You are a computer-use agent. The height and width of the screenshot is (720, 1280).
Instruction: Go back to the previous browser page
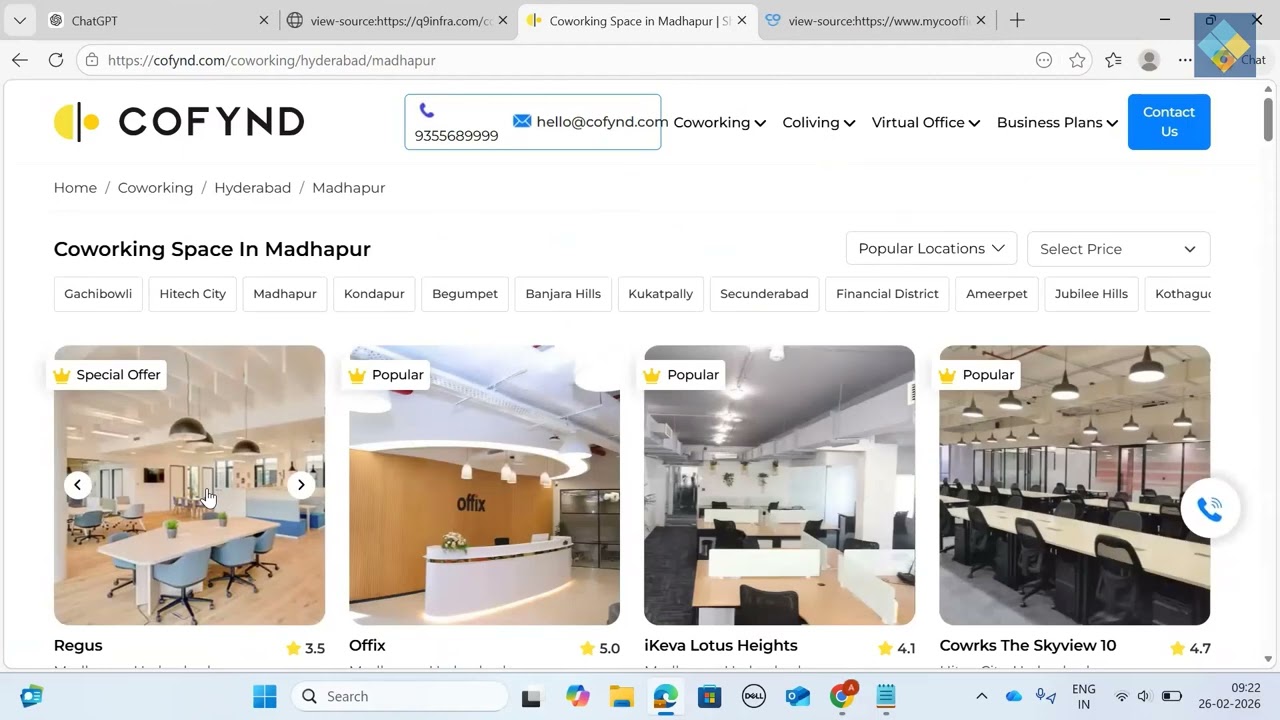[x=20, y=60]
